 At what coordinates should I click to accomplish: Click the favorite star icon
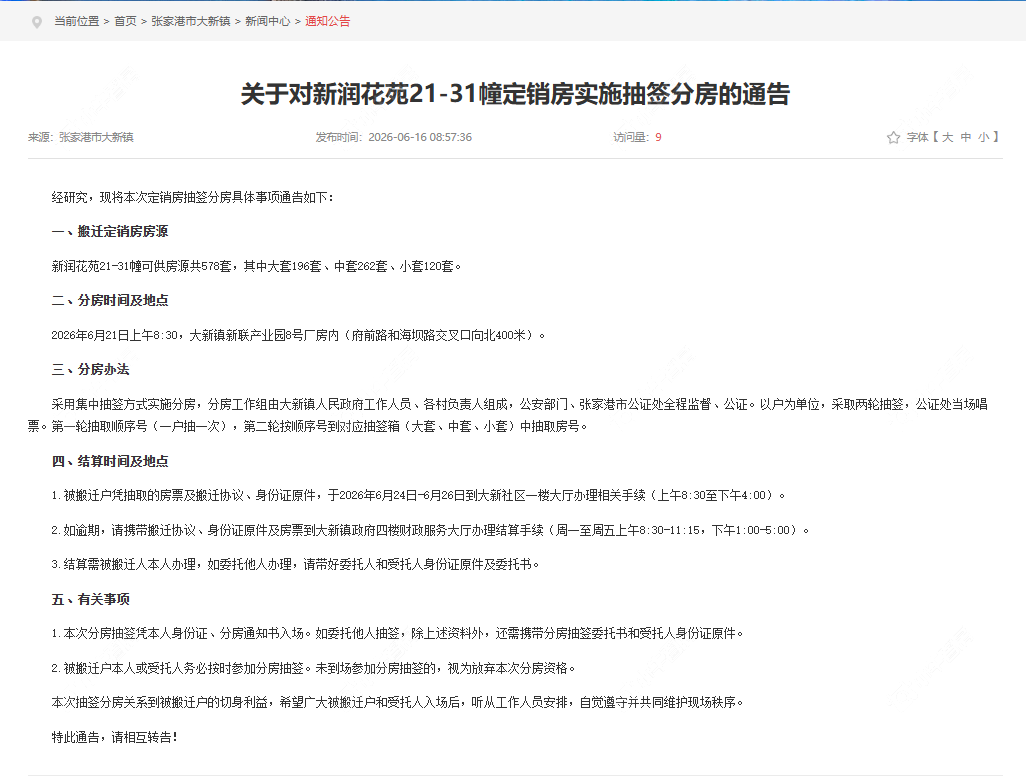tap(893, 137)
